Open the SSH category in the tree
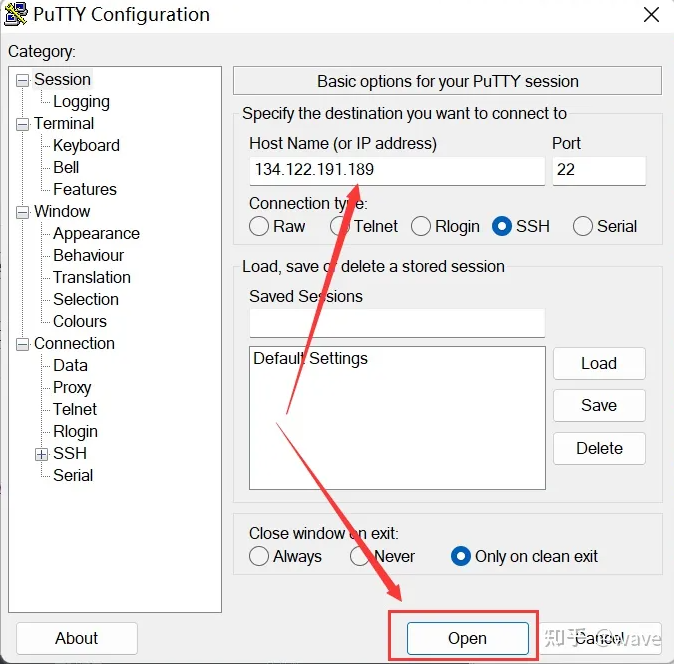This screenshot has height=664, width=674. coord(70,453)
